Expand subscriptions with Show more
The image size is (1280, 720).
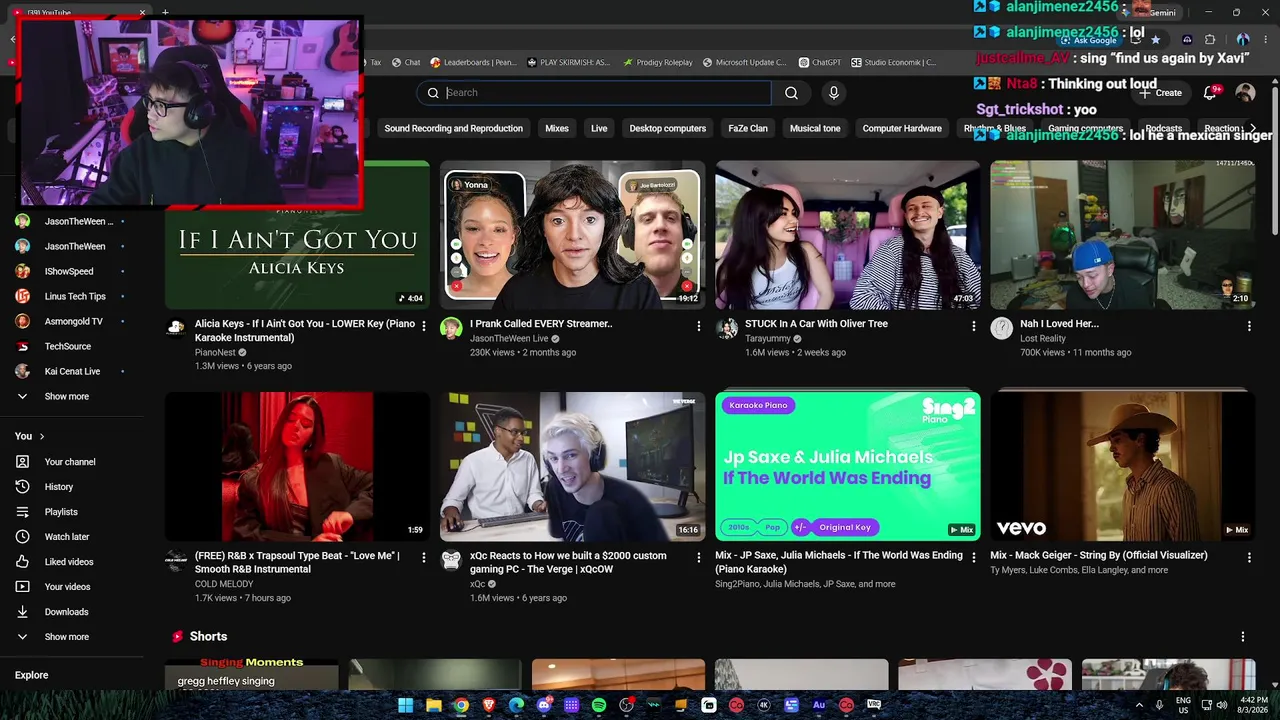coord(67,397)
